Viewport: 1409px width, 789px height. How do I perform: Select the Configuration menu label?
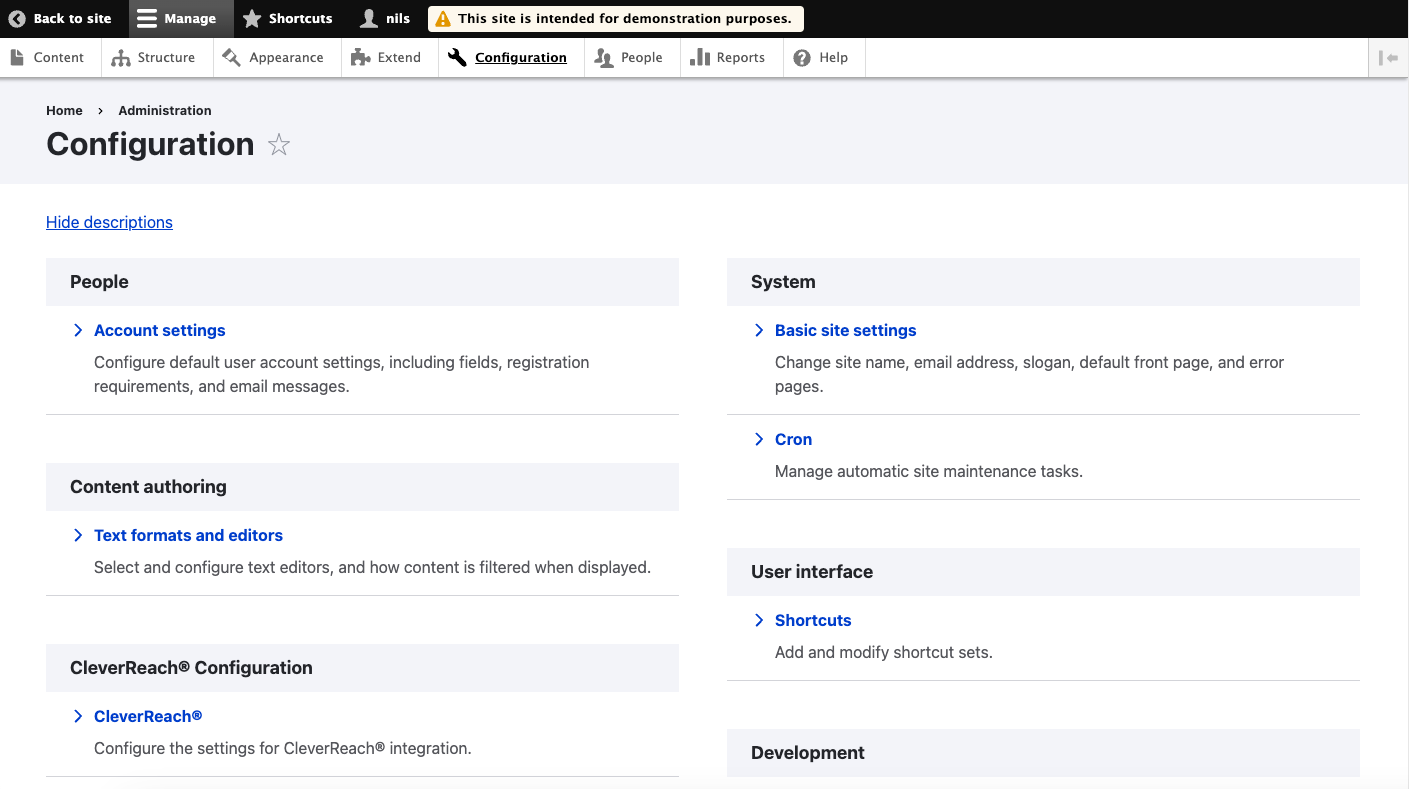pos(521,58)
